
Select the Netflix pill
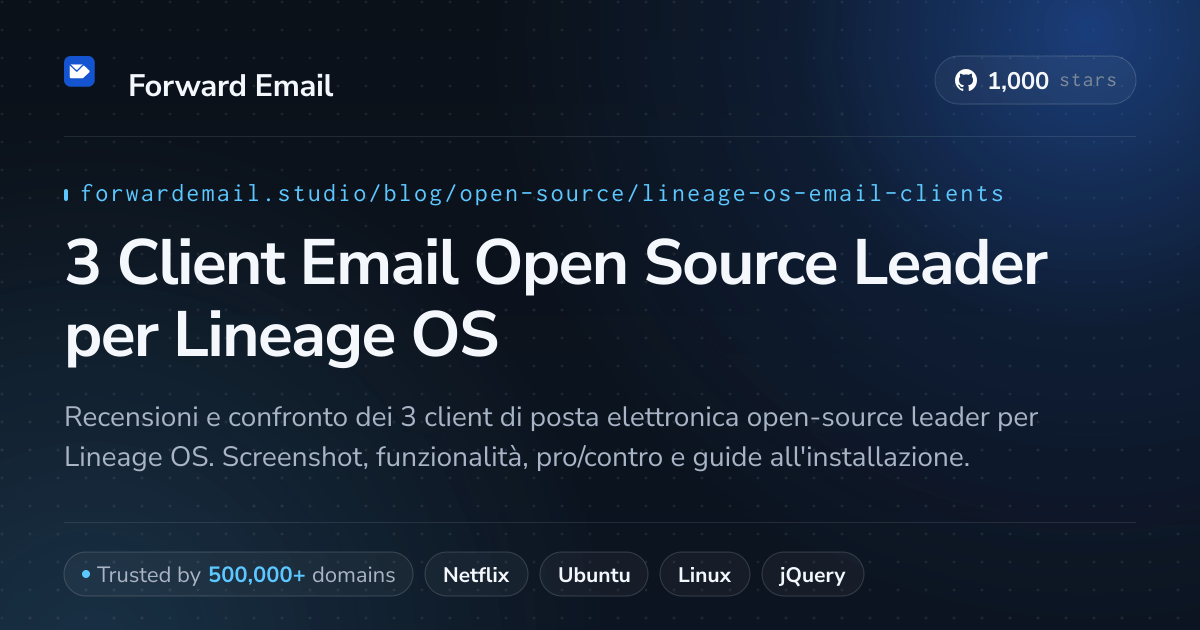point(476,575)
